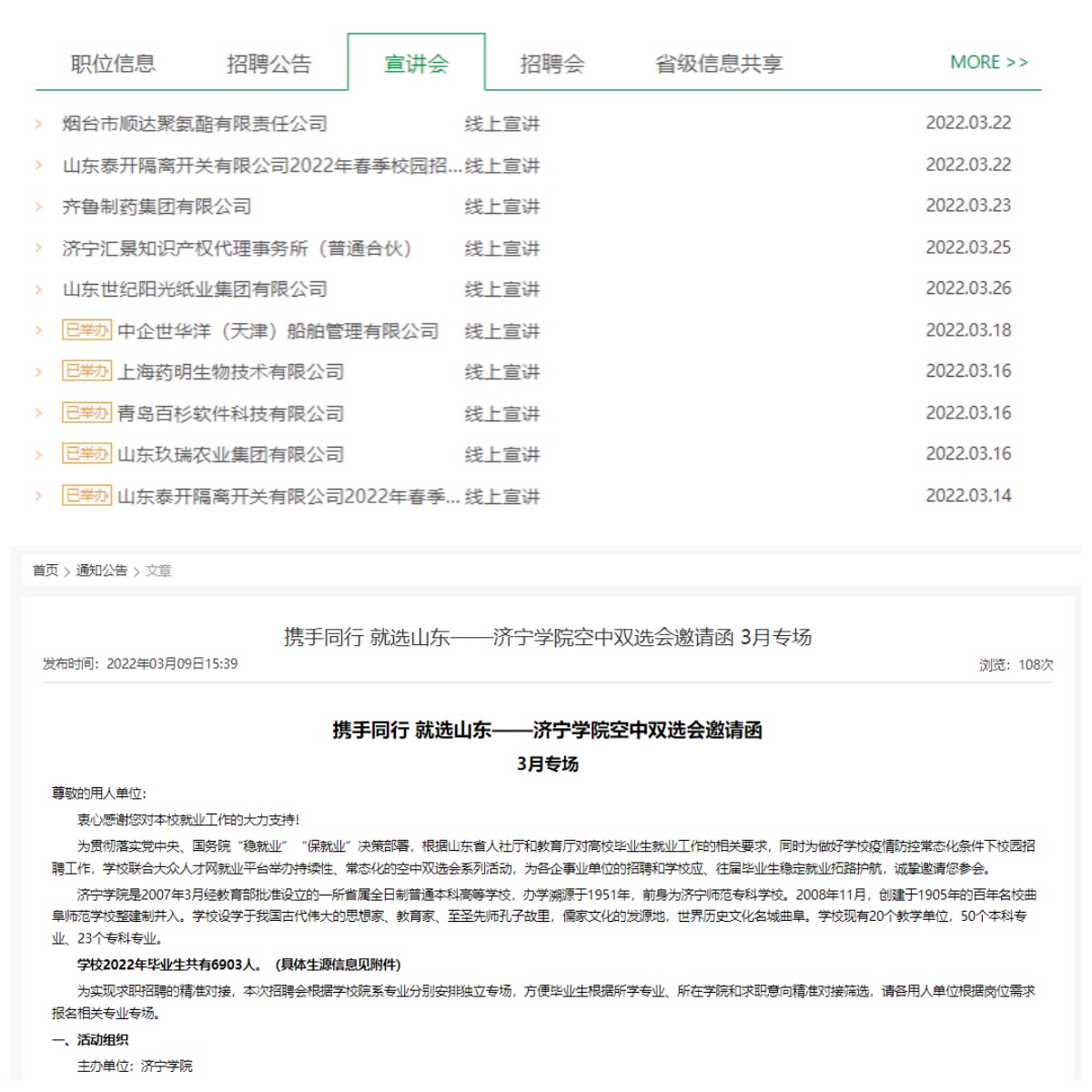Open 齐鲁制药集团有限公司 listing
The image size is (1092, 1092).
tap(157, 207)
